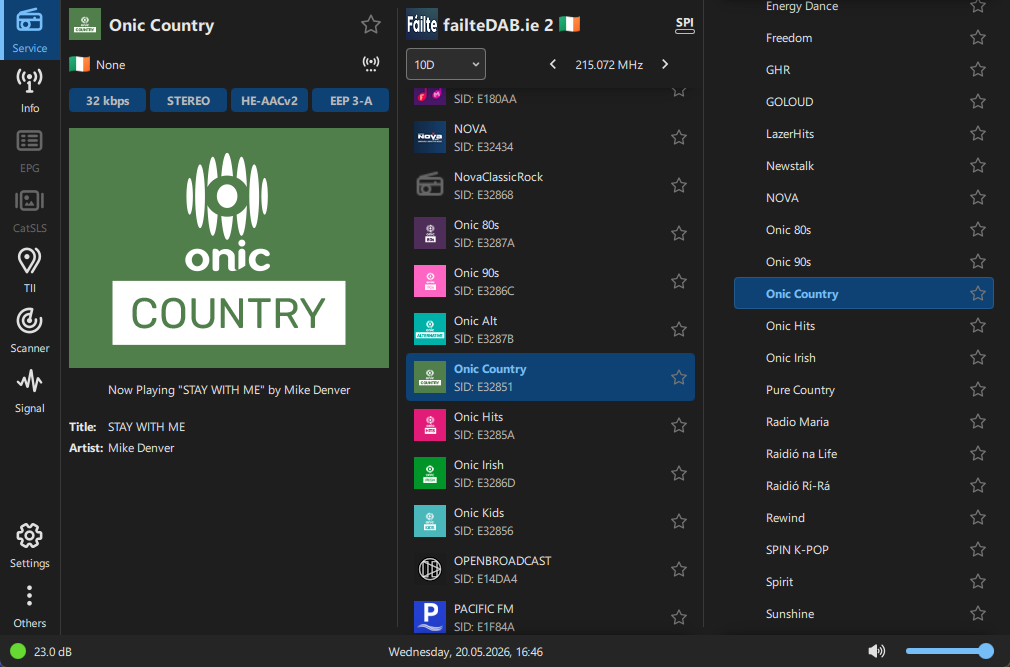This screenshot has width=1010, height=667.
Task: Select Onic Alt in the ensemble list
Action: coord(550,329)
